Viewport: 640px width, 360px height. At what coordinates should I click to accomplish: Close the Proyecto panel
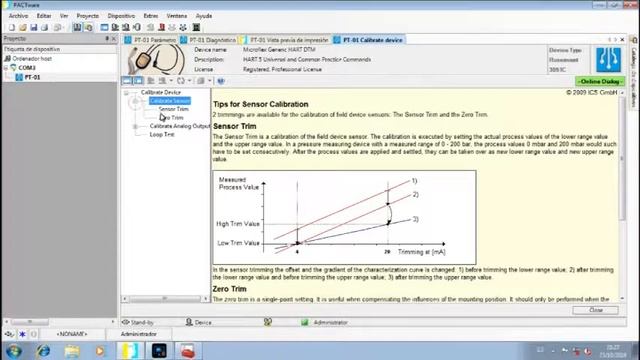click(114, 38)
